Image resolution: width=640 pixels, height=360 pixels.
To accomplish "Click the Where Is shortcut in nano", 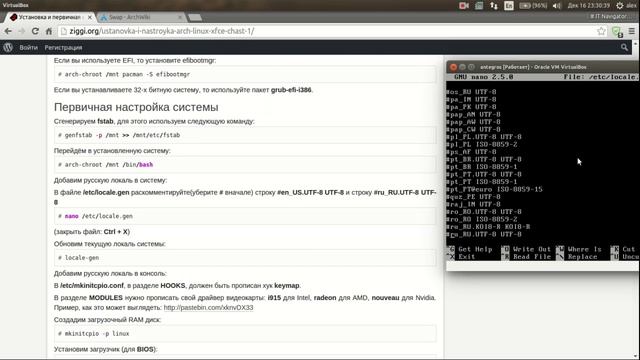I will [x=579, y=249].
